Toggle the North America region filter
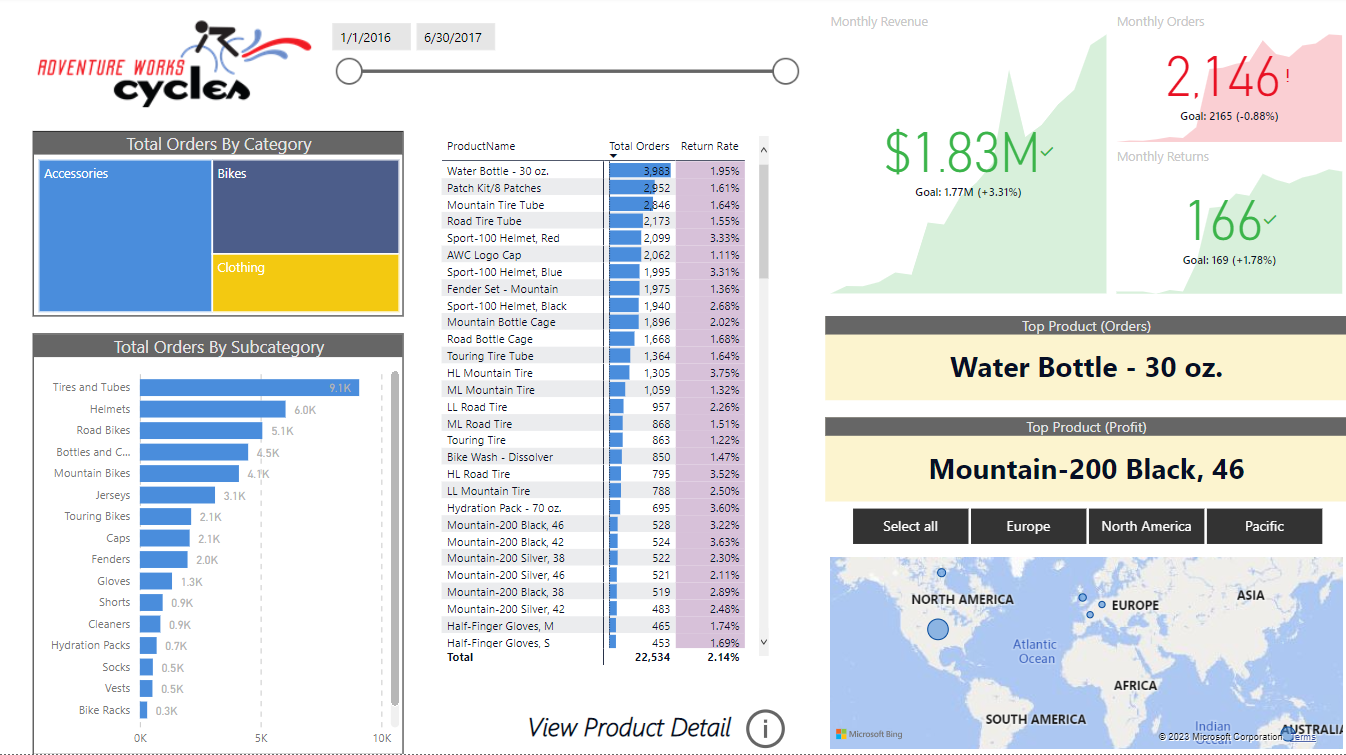1346x755 pixels. click(1146, 526)
